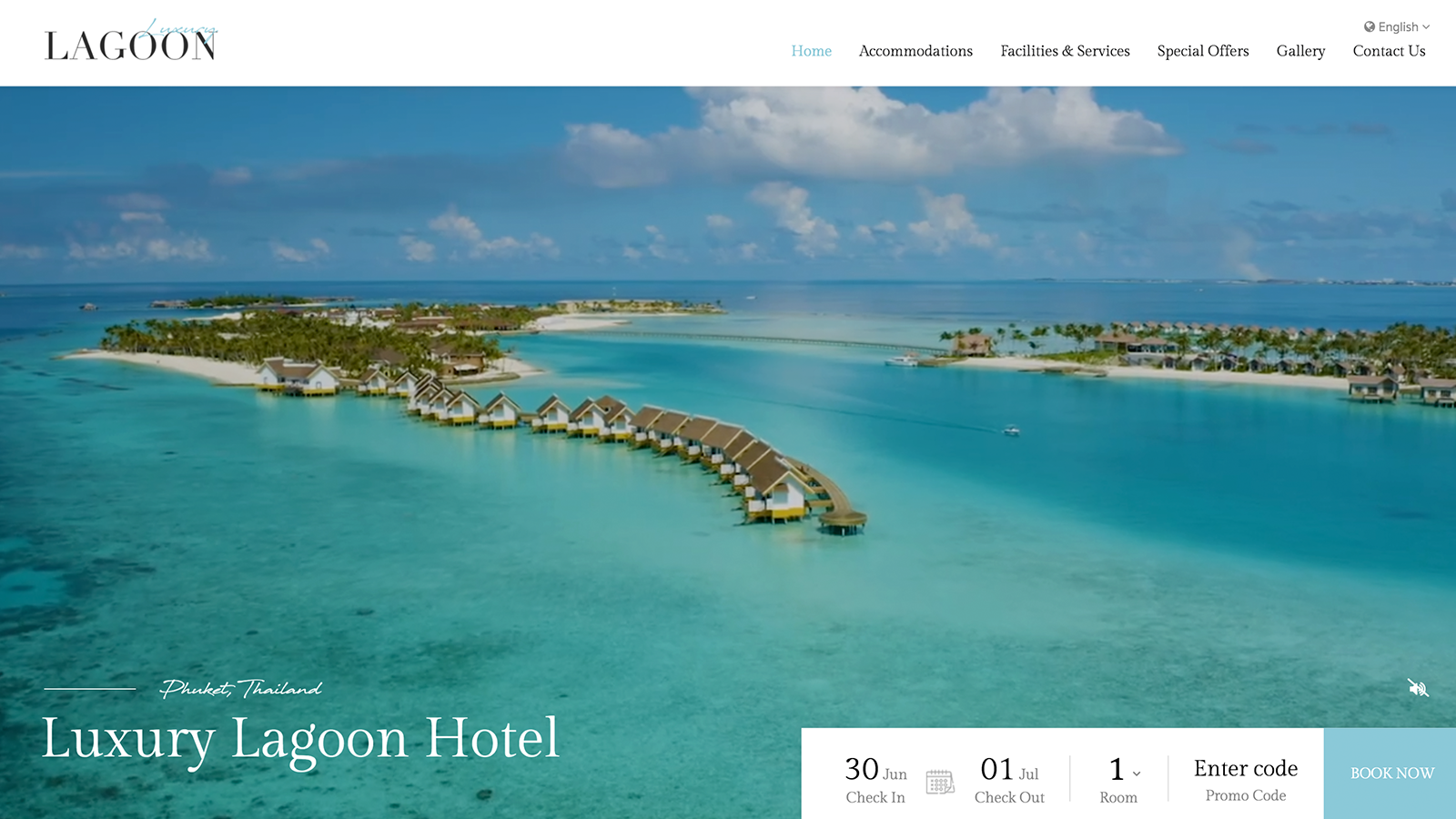1456x819 pixels.
Task: Click the BOOK NOW button
Action: (x=1390, y=773)
